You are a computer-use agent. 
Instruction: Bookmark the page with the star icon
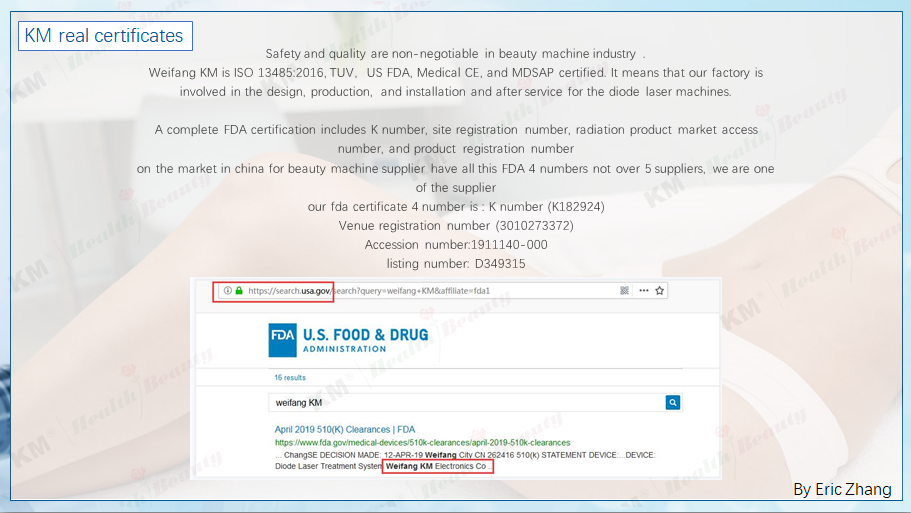pyautogui.click(x=659, y=290)
